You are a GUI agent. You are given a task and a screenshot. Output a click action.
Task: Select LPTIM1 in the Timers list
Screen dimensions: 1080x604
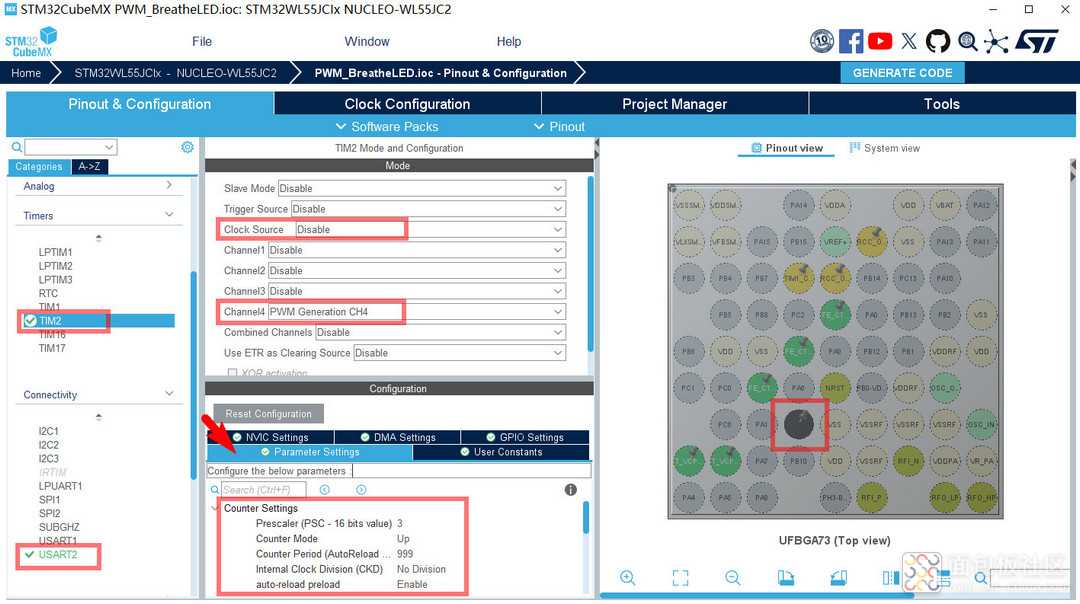pos(55,252)
